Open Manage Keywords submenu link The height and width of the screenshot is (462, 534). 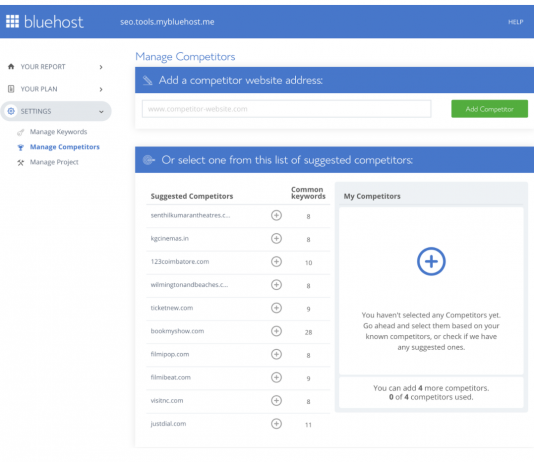coord(59,132)
